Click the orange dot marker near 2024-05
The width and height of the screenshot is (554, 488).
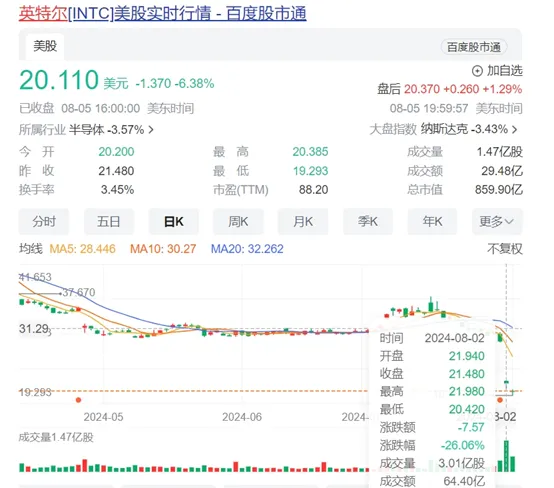78,400
